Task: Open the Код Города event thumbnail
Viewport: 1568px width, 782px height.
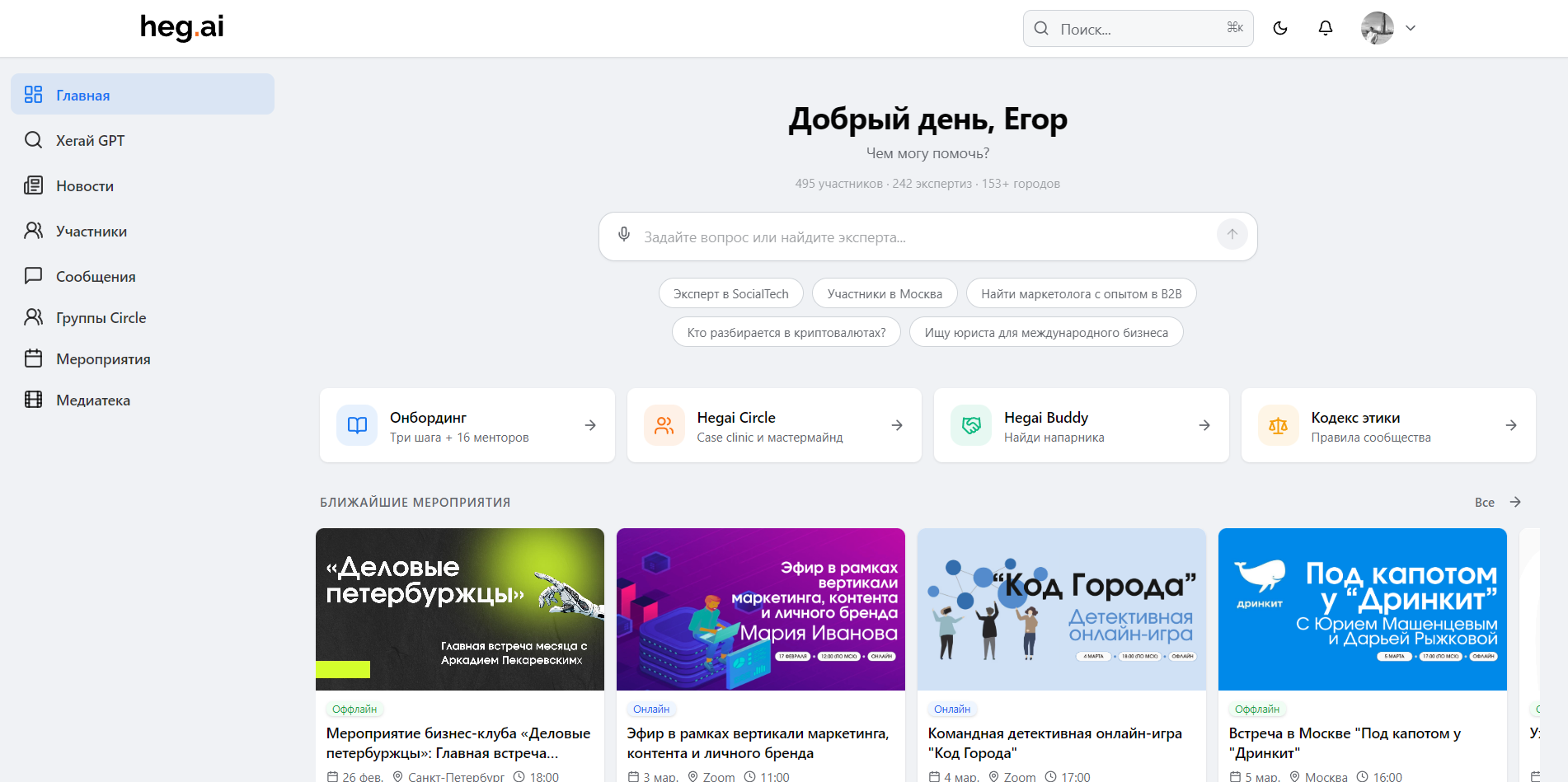Action: [1061, 609]
